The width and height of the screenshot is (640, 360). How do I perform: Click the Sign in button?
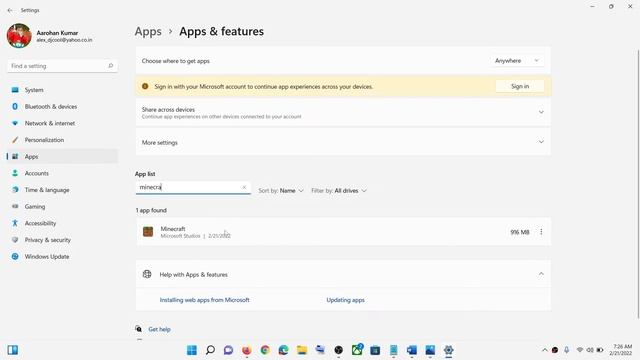click(x=520, y=86)
